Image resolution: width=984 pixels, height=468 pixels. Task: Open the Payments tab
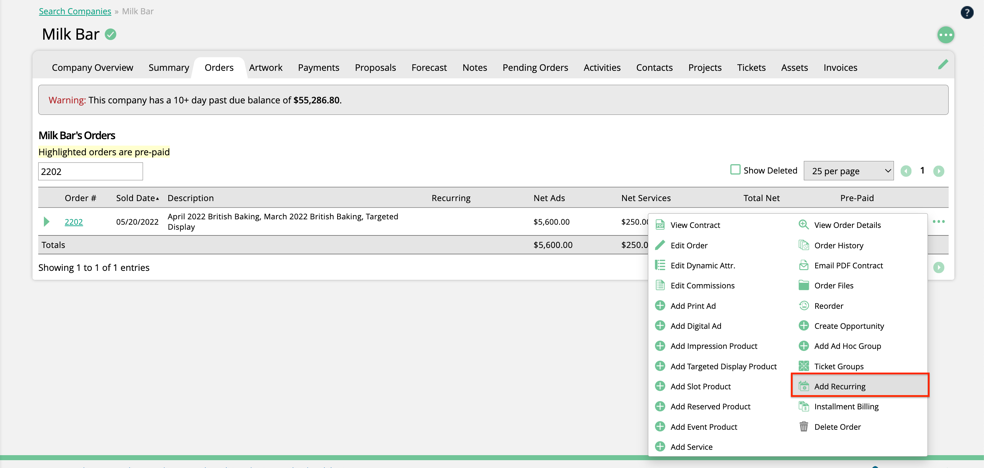click(x=319, y=68)
